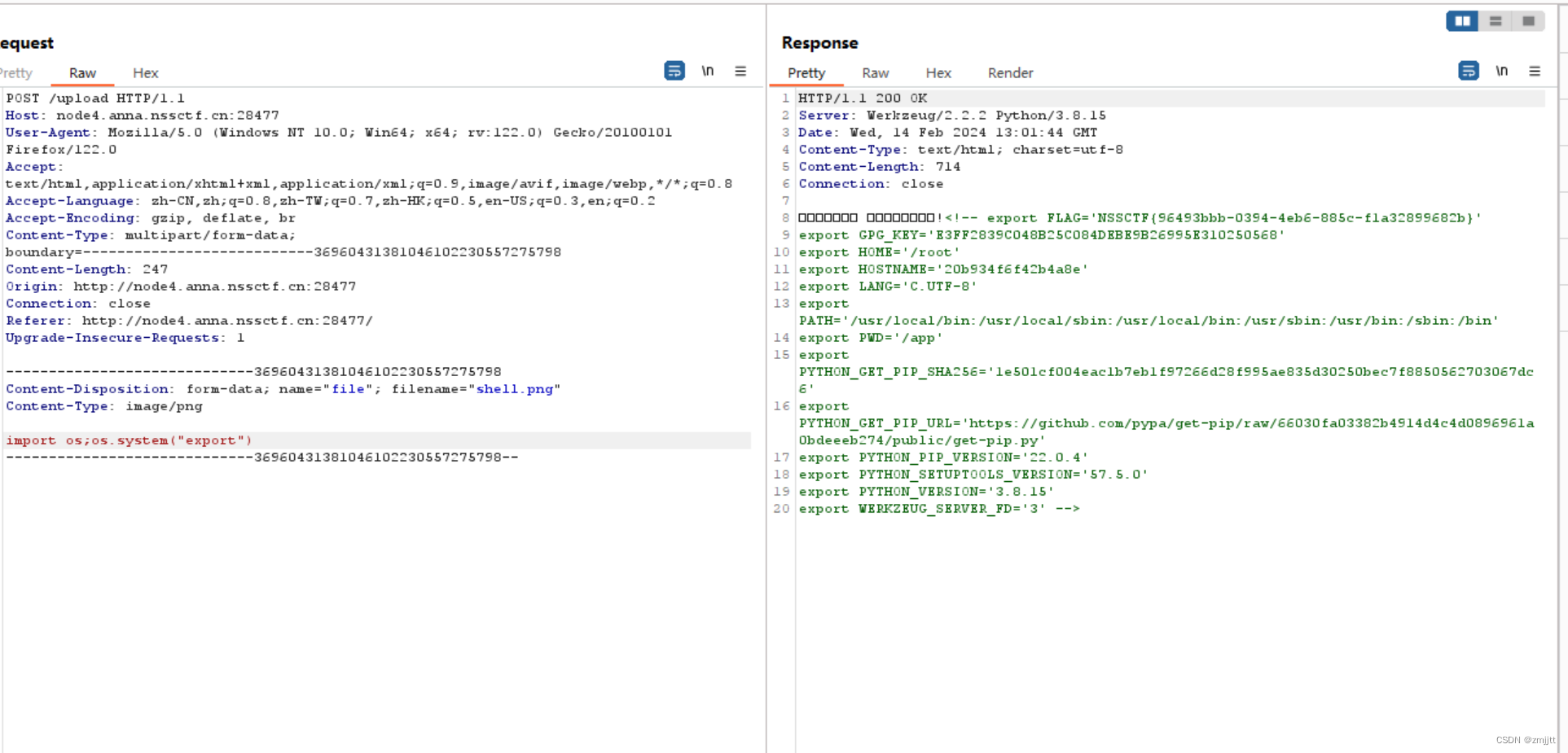The image size is (1568, 753).
Task: Click the Accept-Encoding header line
Action: coord(151,218)
